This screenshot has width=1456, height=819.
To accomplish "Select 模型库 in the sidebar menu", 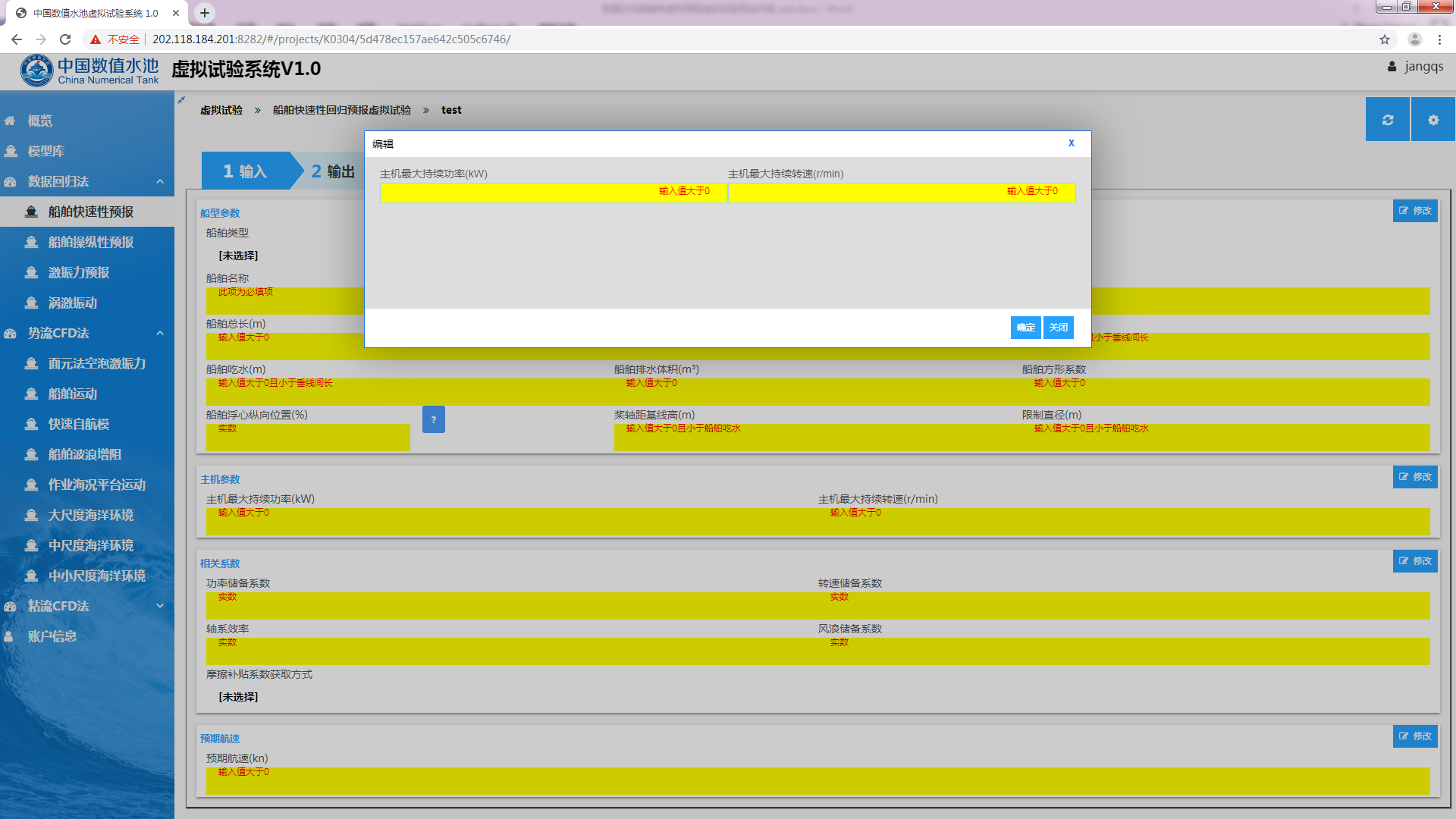I will pos(45,151).
